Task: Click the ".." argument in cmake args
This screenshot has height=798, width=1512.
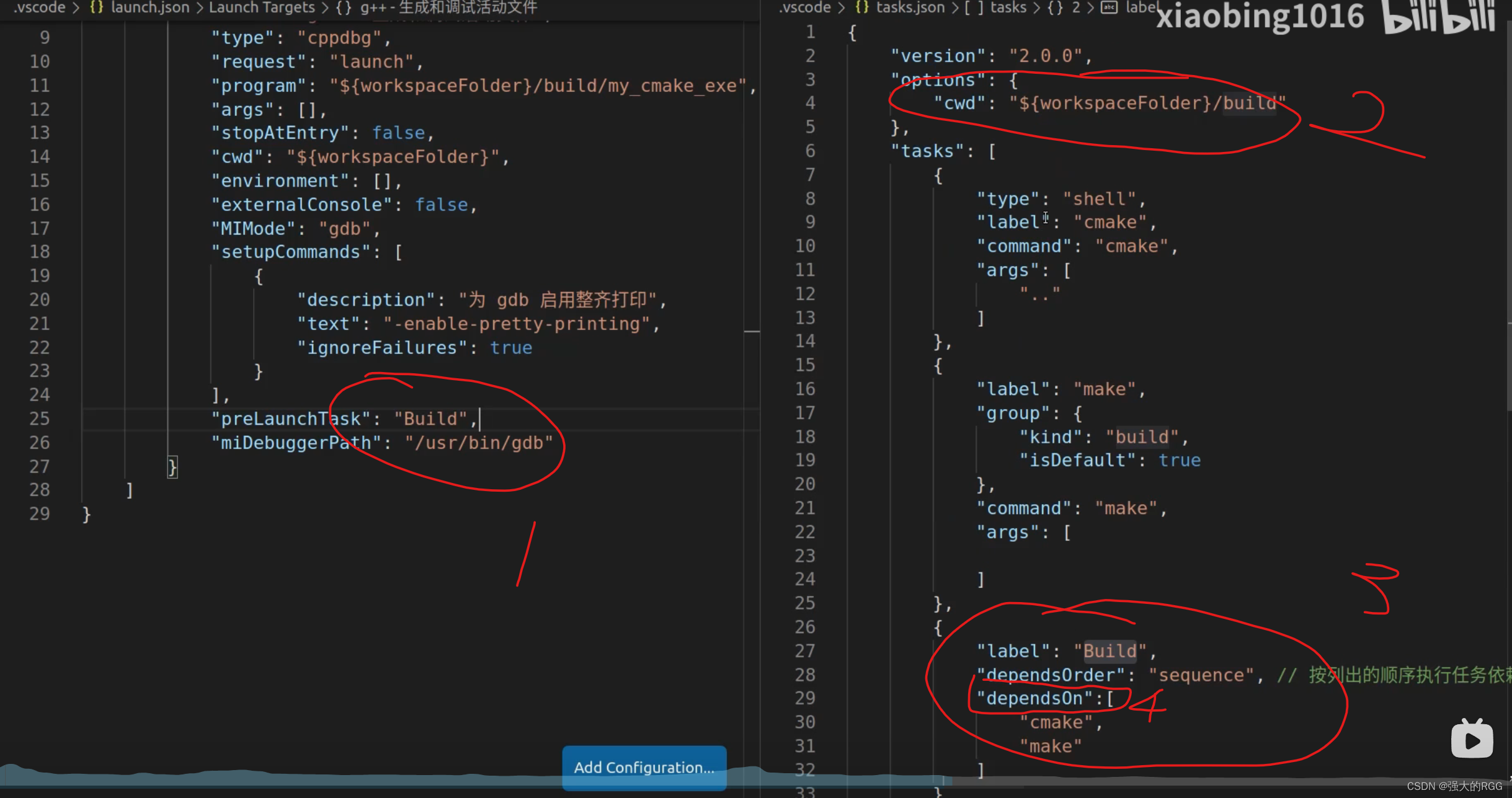Action: [x=1040, y=293]
